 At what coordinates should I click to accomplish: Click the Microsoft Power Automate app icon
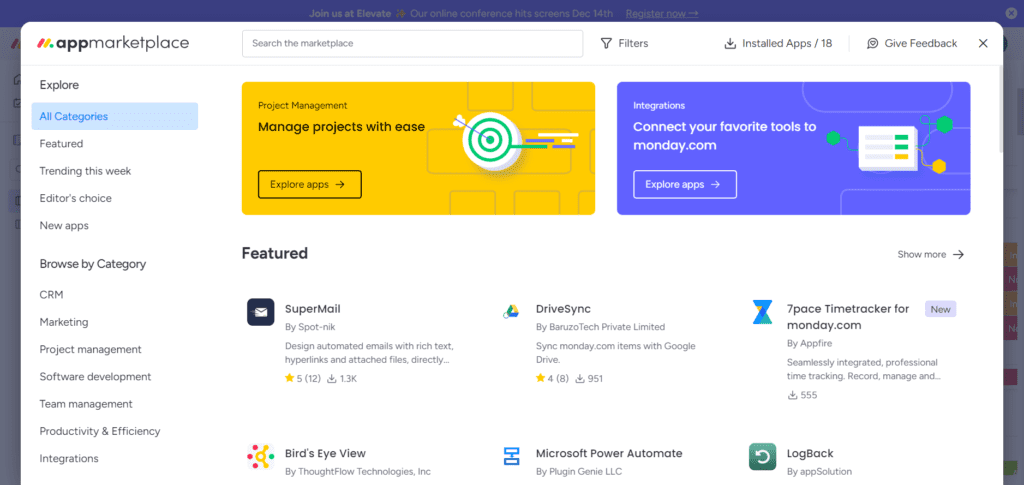coord(511,456)
